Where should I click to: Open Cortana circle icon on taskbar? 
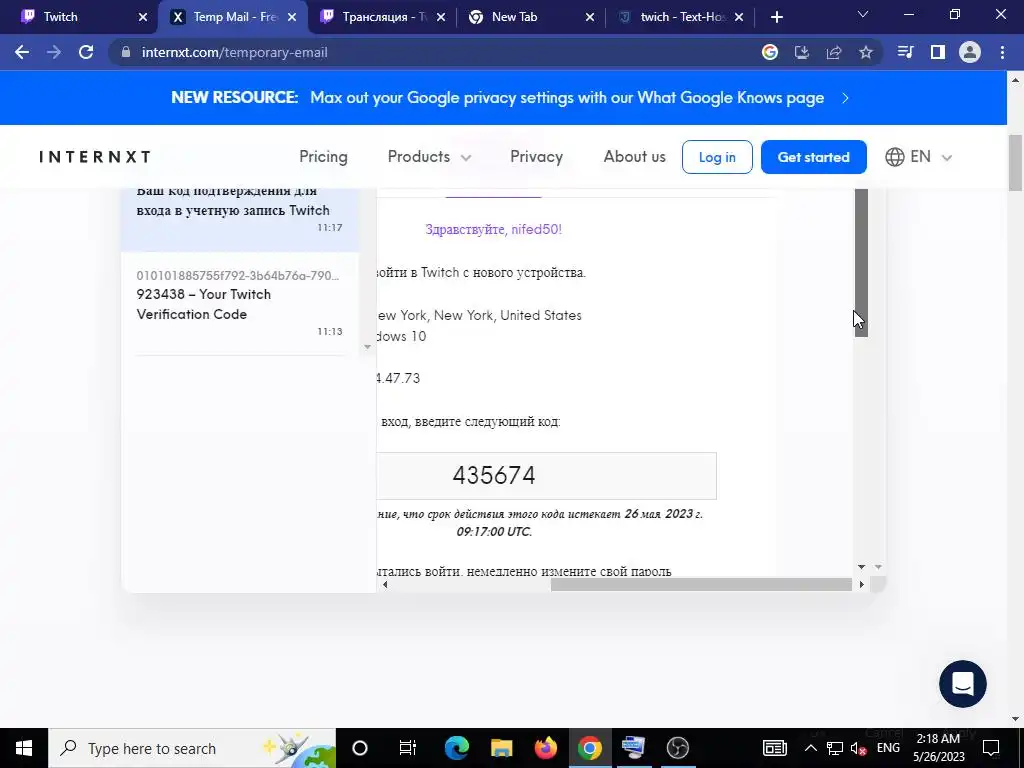(x=360, y=748)
